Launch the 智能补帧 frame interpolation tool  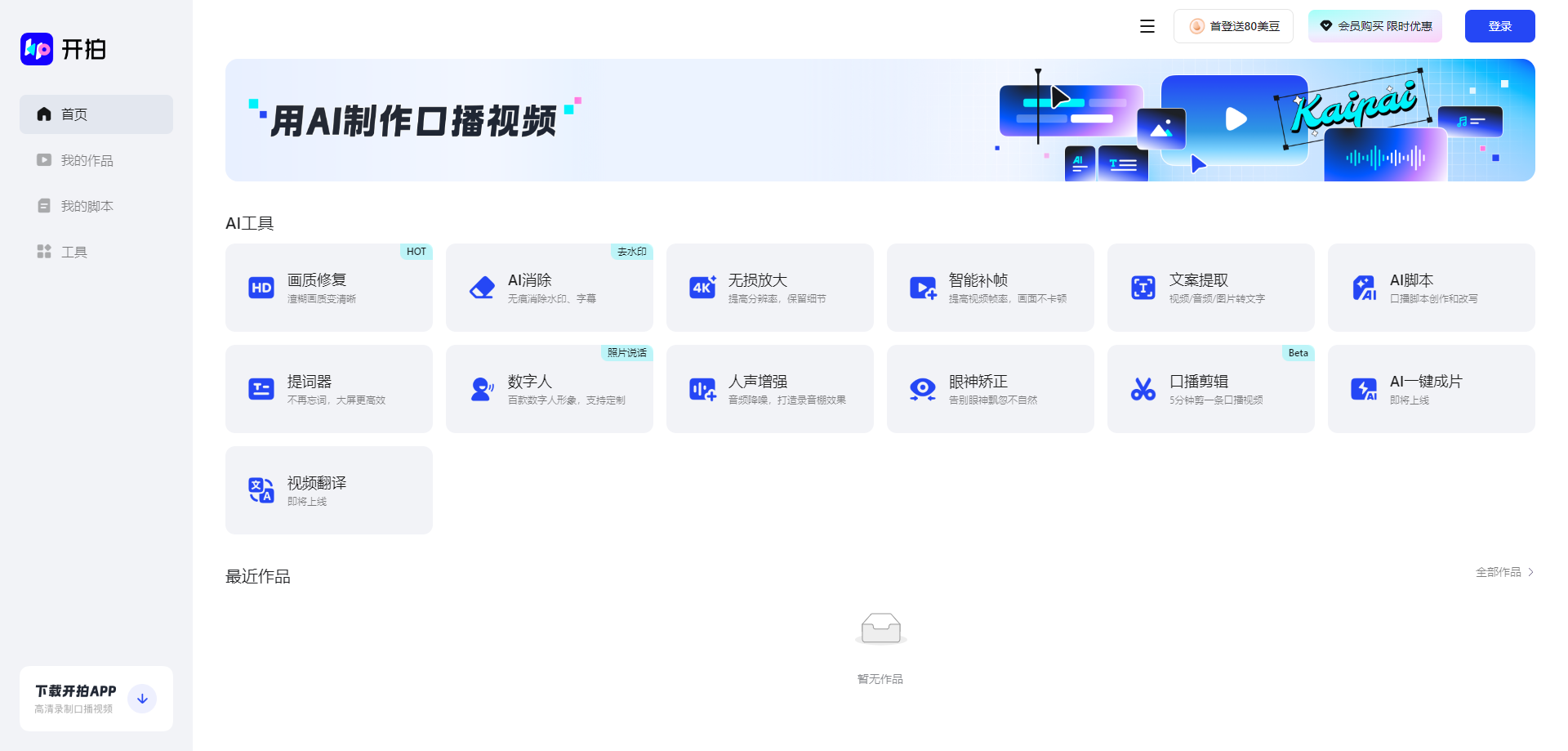click(990, 287)
